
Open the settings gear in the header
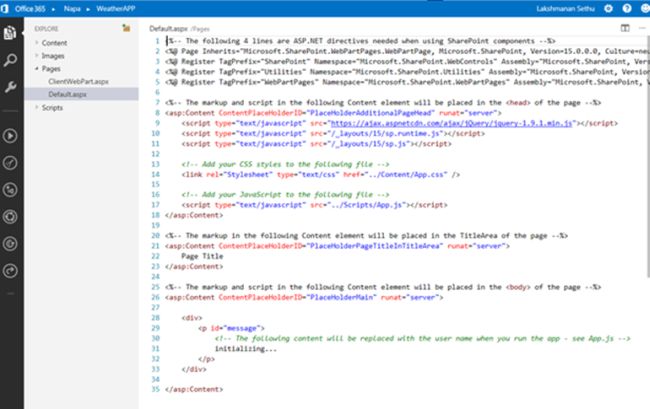tap(608, 8)
